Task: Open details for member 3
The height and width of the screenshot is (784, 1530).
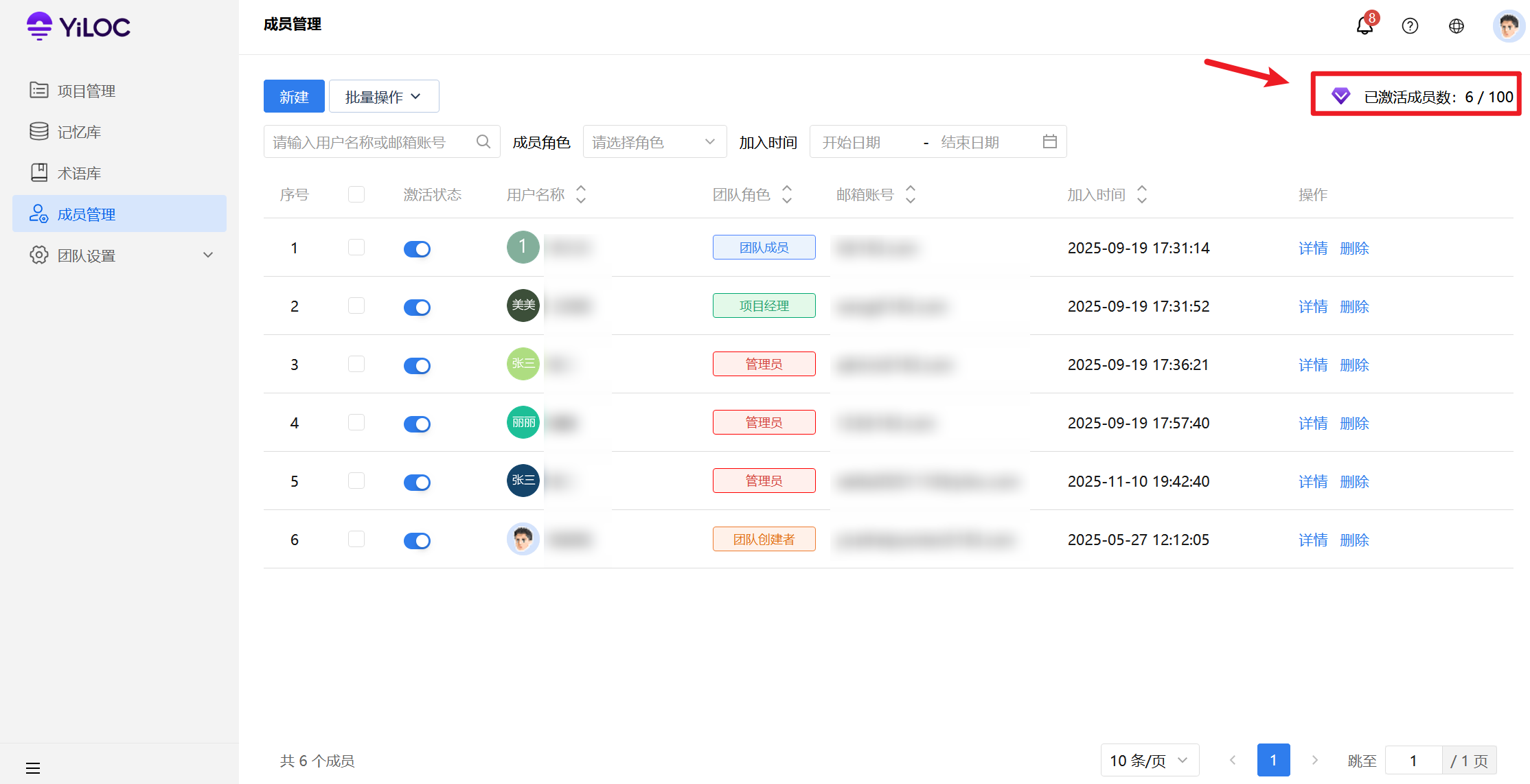Action: click(1312, 365)
